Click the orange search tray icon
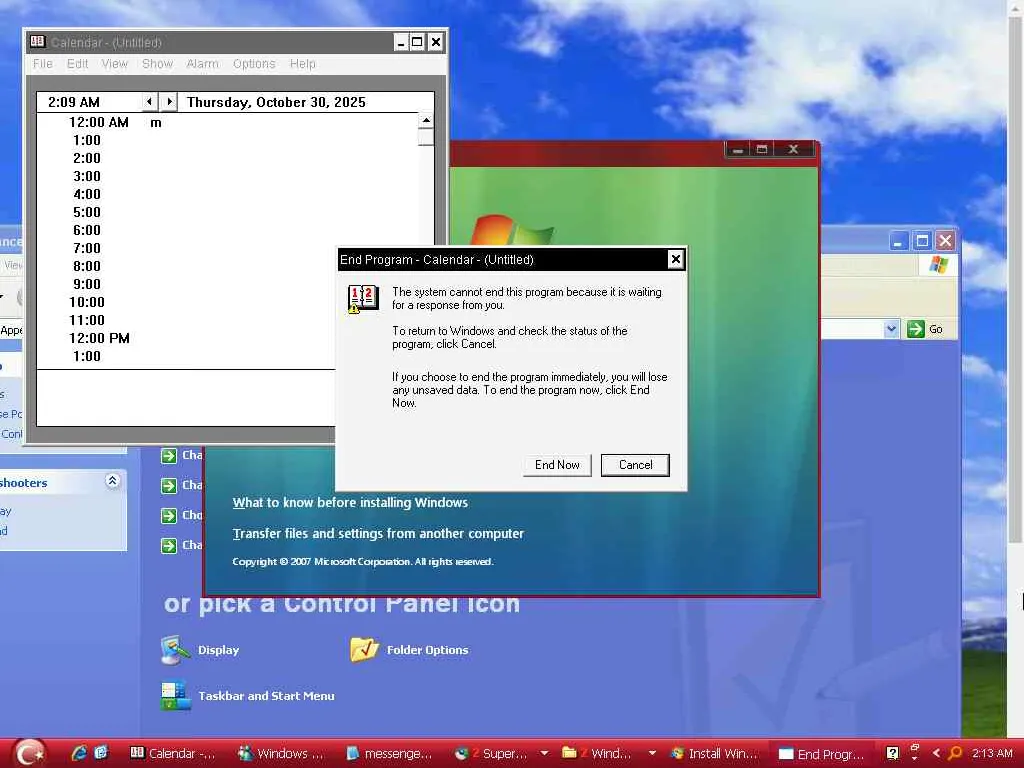The height and width of the screenshot is (768, 1024). [x=955, y=754]
